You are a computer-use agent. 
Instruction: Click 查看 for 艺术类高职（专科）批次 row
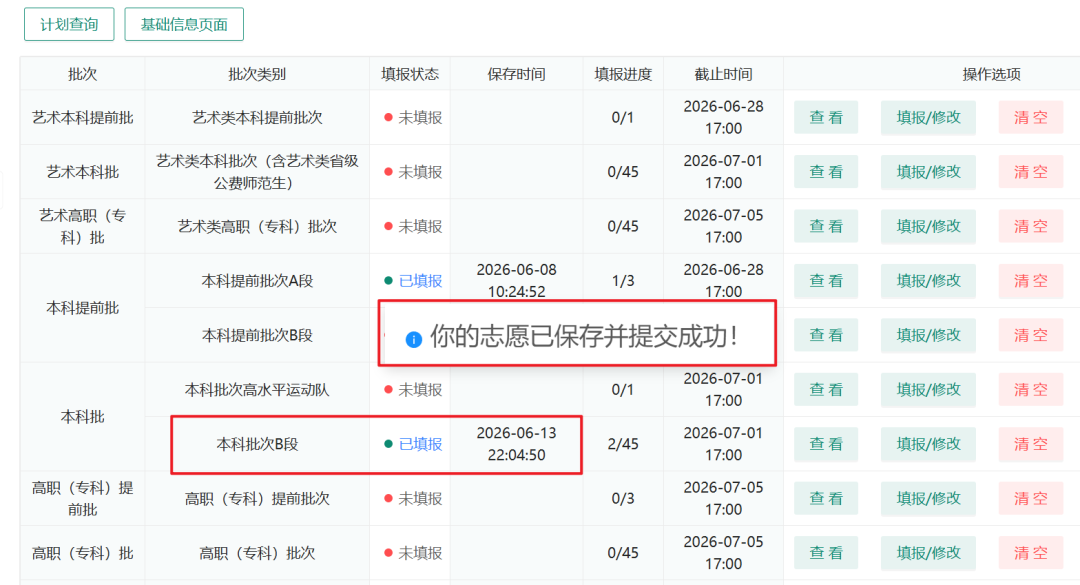tap(826, 226)
